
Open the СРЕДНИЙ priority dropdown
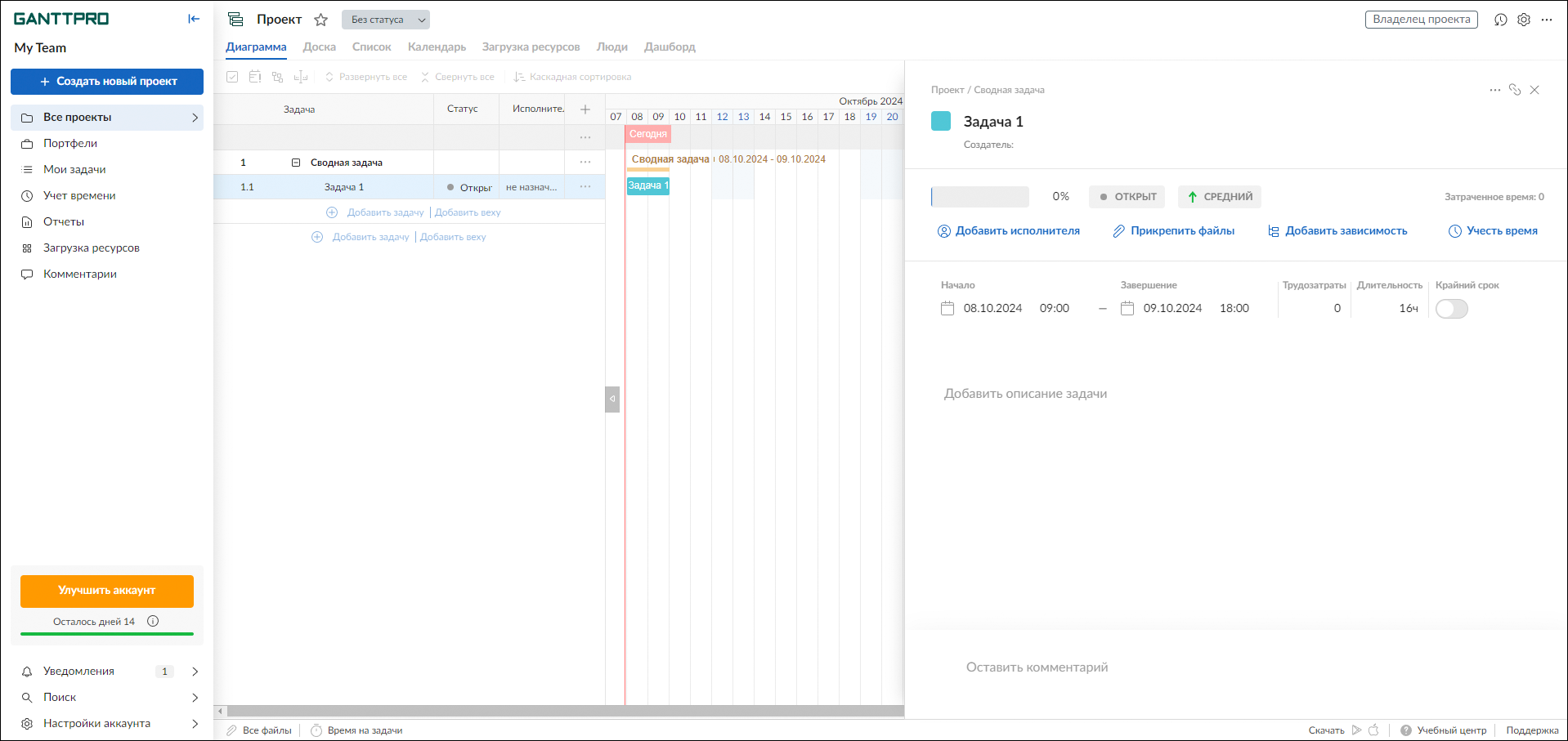click(x=1220, y=197)
